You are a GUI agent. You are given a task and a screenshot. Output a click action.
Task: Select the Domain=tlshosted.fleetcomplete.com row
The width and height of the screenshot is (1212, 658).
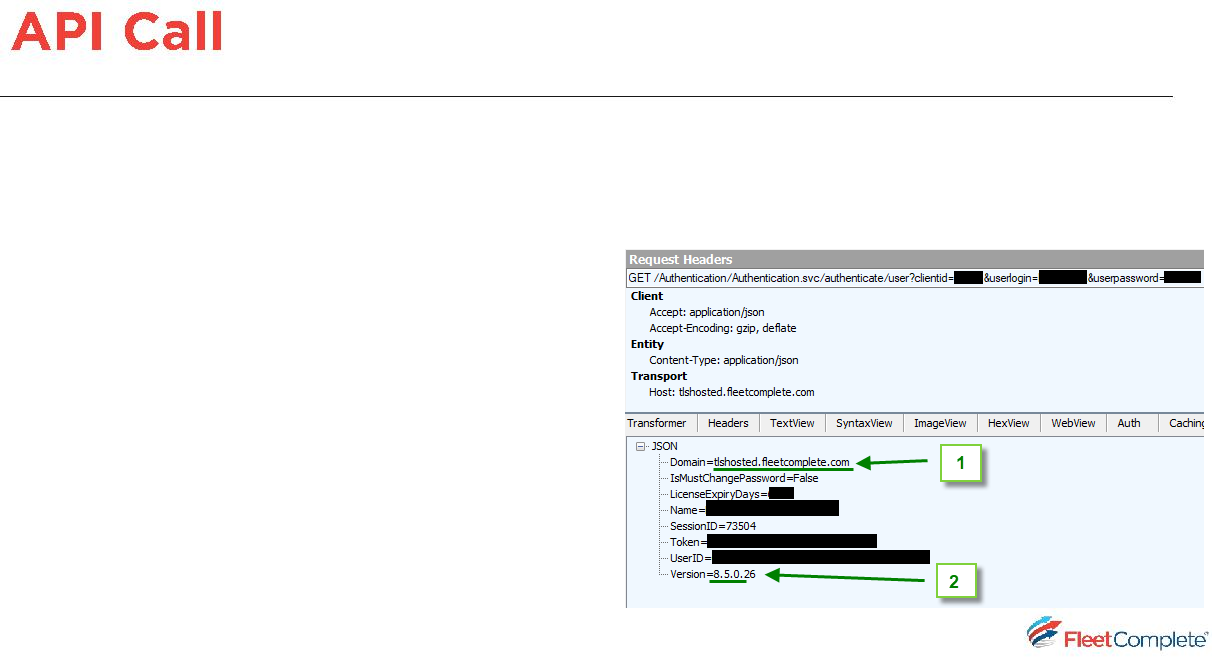(x=760, y=462)
